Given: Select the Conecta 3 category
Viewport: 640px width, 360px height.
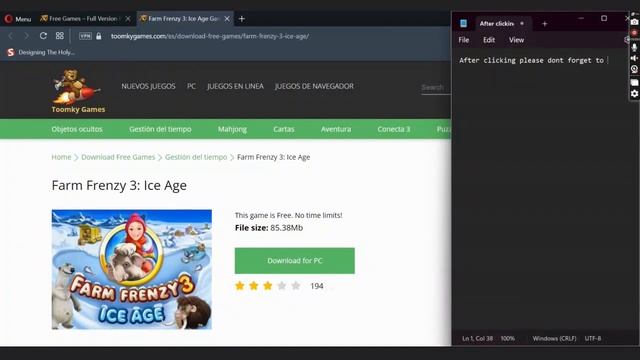Looking at the screenshot, I should coord(393,129).
